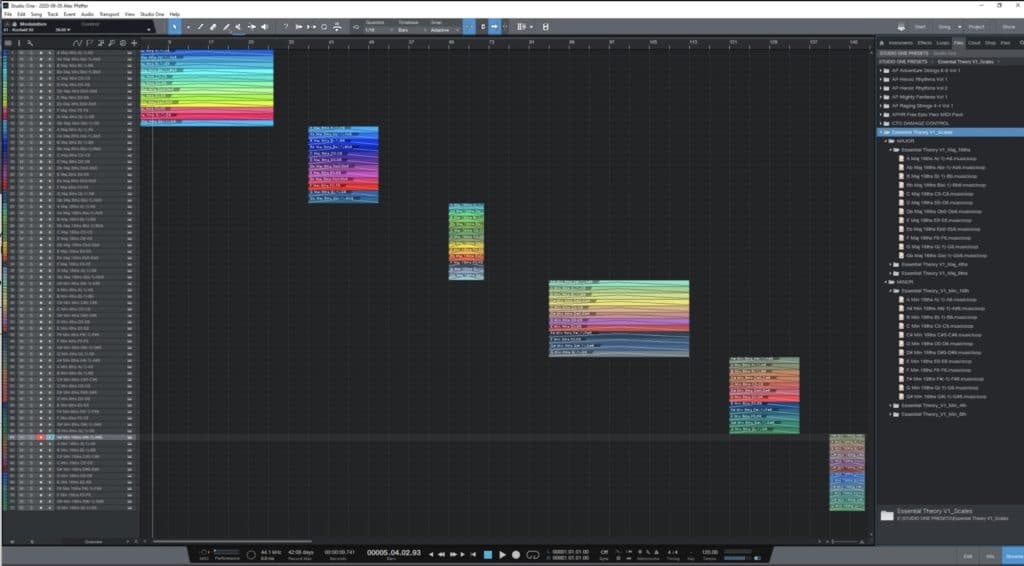Click the browser settings gear icon
Viewport: 1024px width, 566px height.
(1021, 43)
